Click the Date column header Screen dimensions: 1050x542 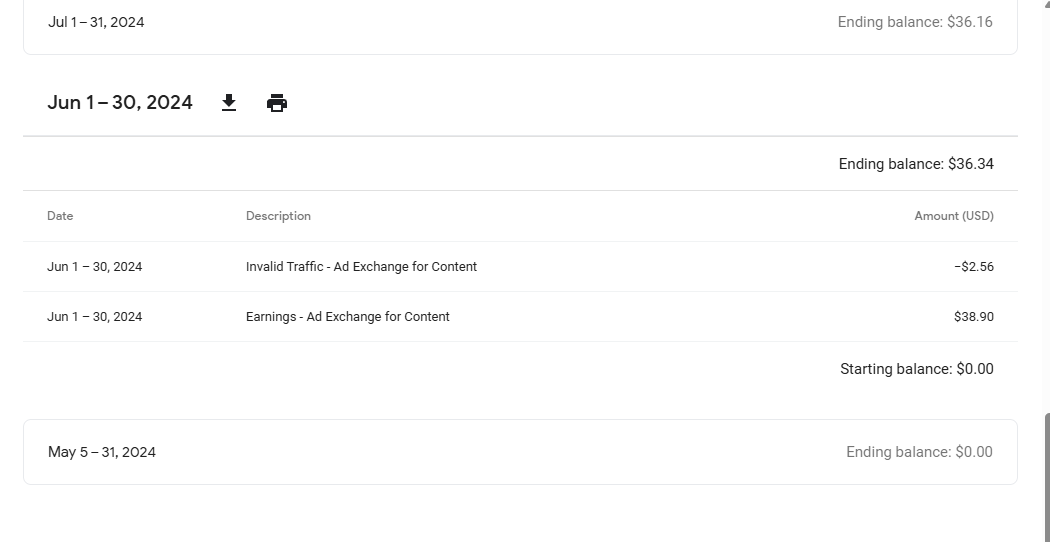point(60,216)
